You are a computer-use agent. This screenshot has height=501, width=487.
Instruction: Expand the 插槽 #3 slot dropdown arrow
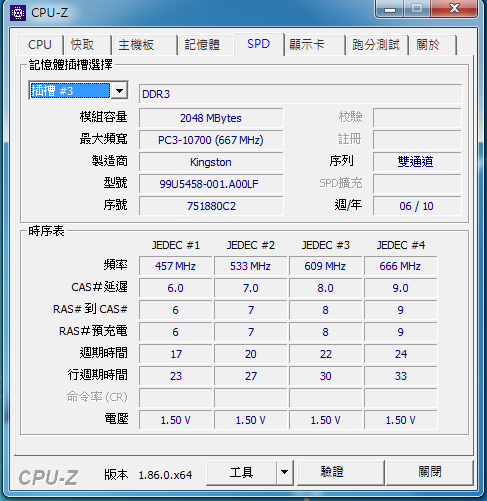pyautogui.click(x=119, y=90)
